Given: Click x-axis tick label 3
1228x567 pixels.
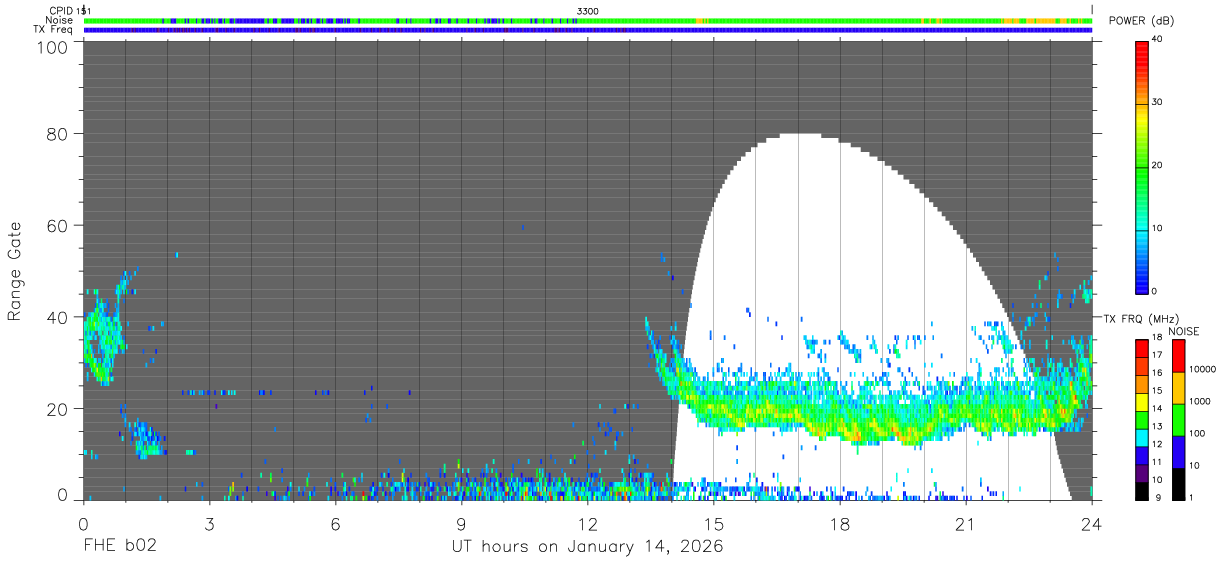Looking at the screenshot, I should coord(209,524).
